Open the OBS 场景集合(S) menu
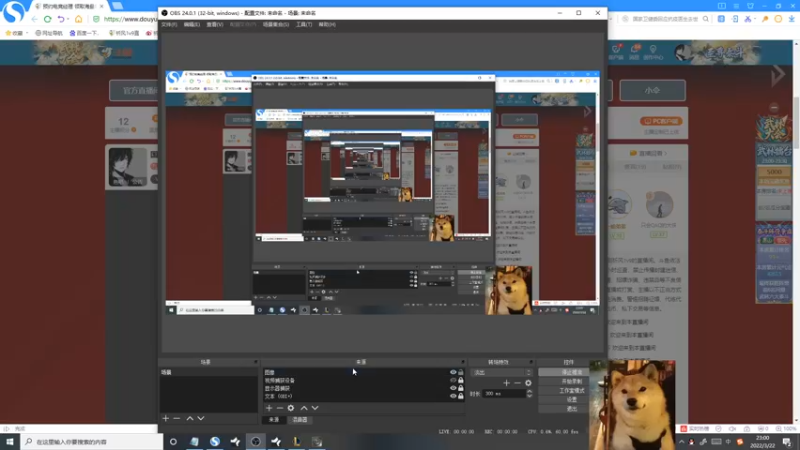Screen dimensions: 800x450 pos(276,24)
